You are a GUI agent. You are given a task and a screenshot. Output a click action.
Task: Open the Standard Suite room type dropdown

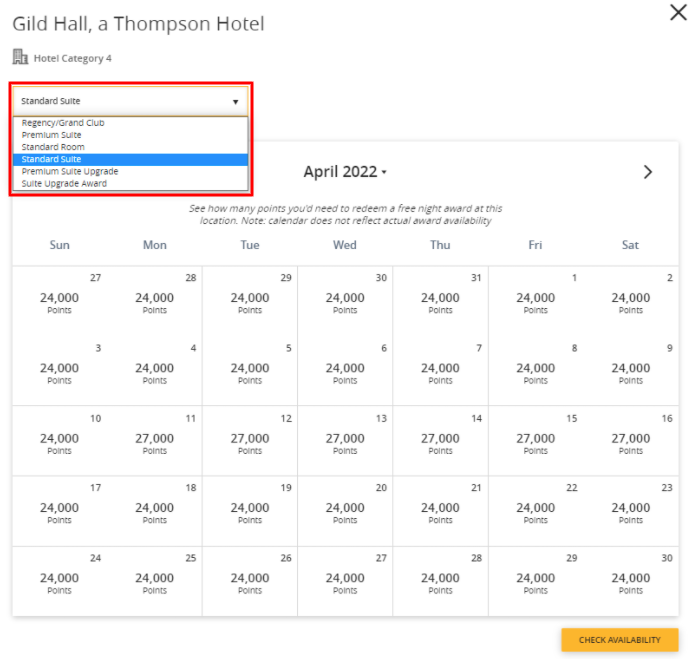[130, 101]
